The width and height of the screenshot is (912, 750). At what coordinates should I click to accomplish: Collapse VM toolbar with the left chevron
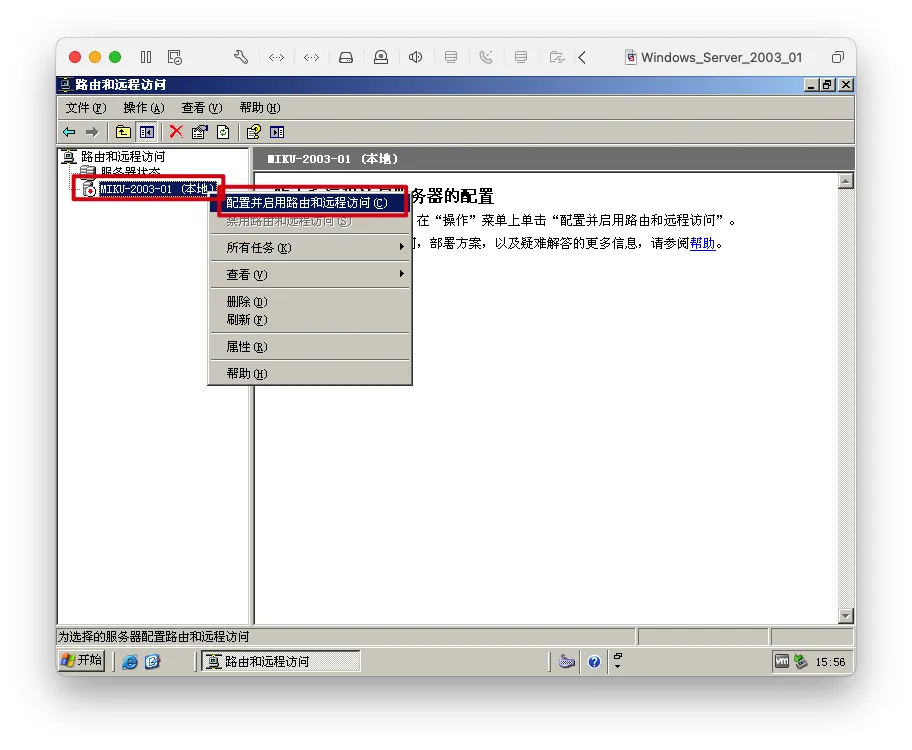click(582, 57)
